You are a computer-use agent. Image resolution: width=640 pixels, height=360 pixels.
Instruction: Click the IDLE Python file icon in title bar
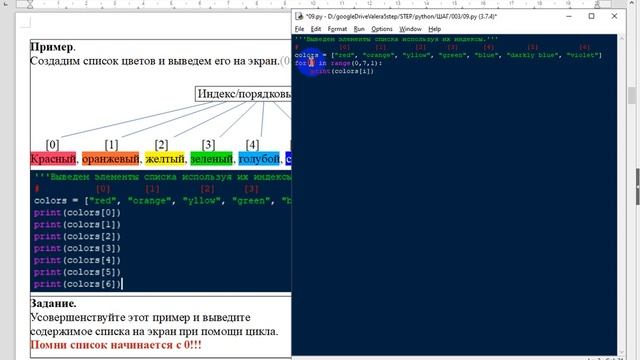click(299, 16)
